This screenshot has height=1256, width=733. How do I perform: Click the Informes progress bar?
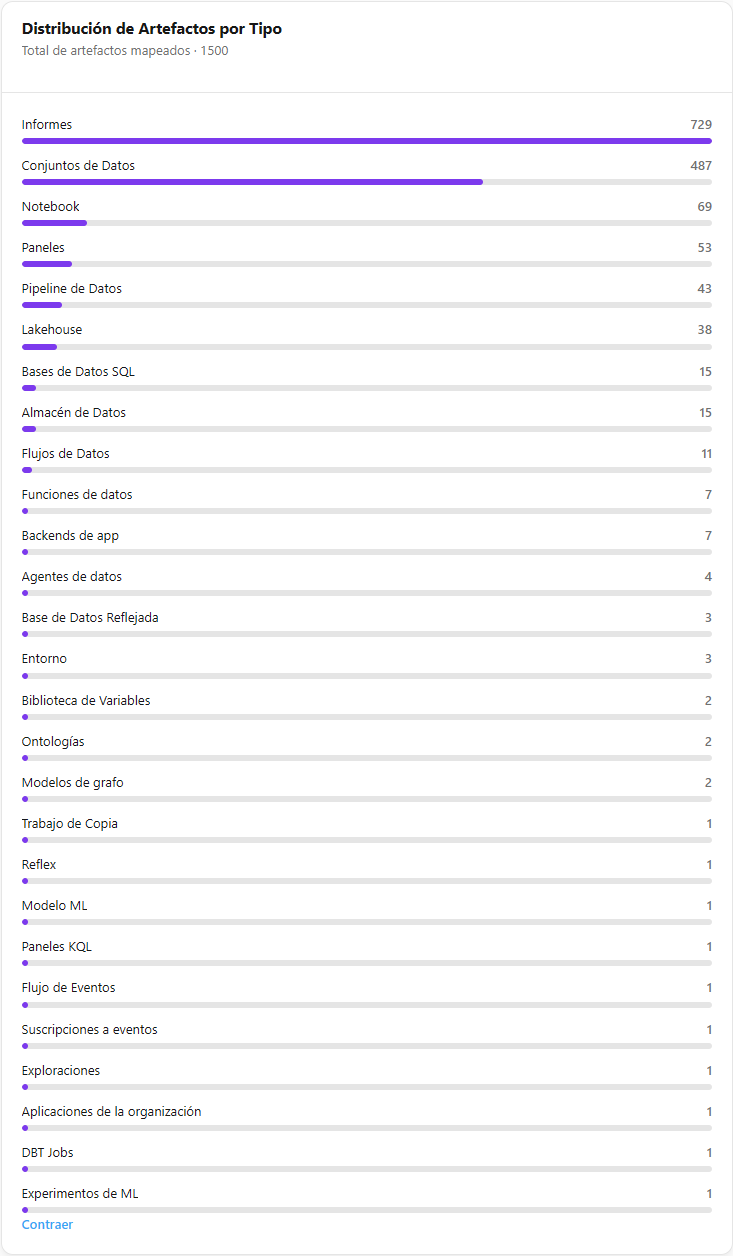tap(367, 141)
